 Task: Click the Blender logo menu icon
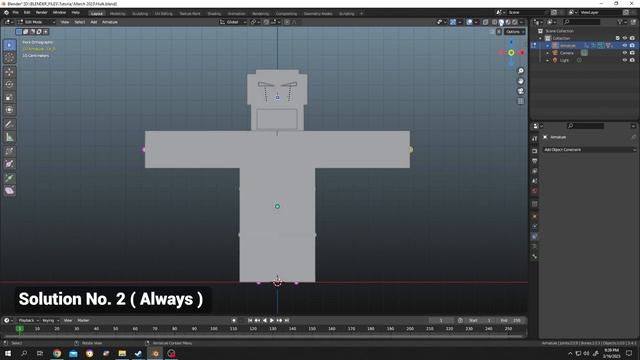(6, 13)
